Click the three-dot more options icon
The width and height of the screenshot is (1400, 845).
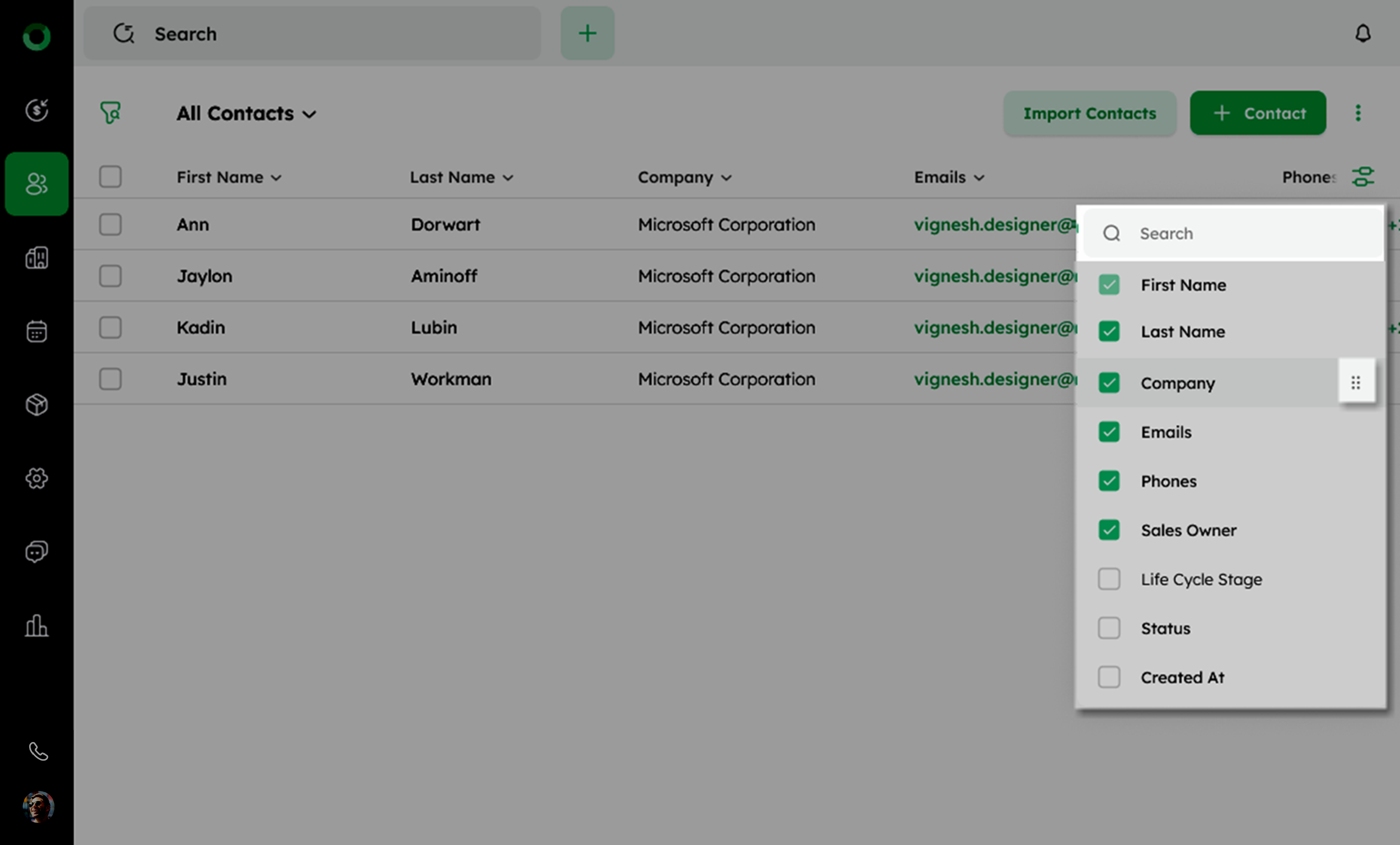coord(1358,112)
